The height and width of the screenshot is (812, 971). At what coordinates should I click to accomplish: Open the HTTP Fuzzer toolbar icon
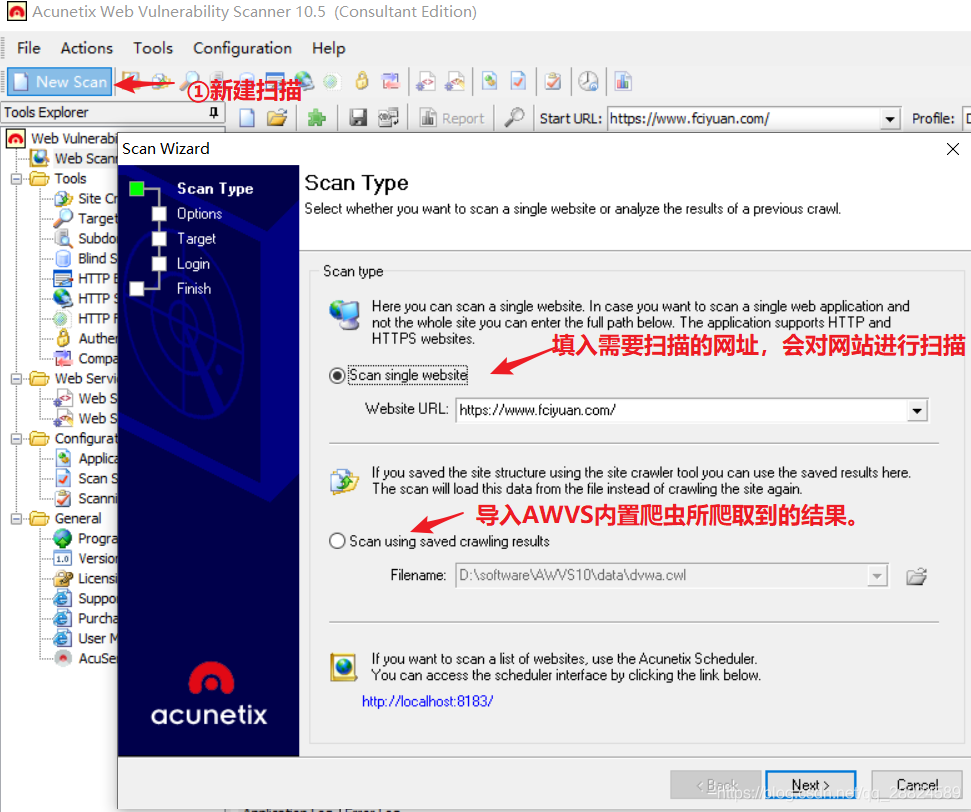click(331, 82)
